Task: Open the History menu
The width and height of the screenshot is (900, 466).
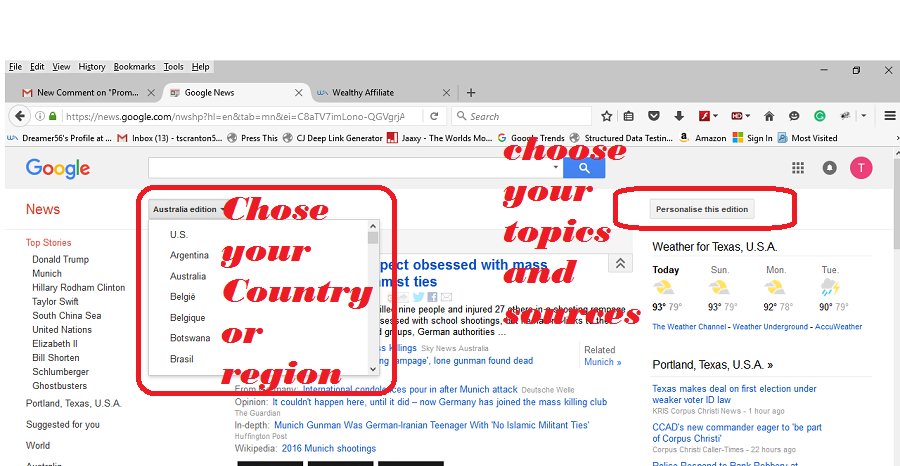Action: click(x=92, y=67)
